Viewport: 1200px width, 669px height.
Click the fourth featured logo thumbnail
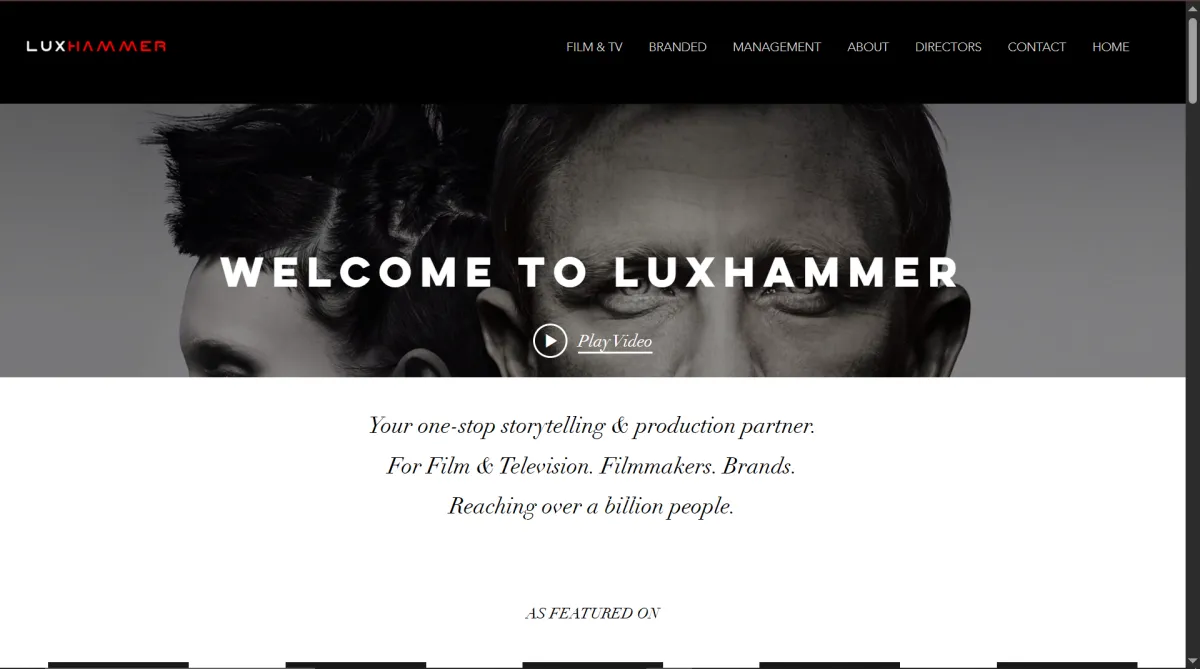click(829, 665)
